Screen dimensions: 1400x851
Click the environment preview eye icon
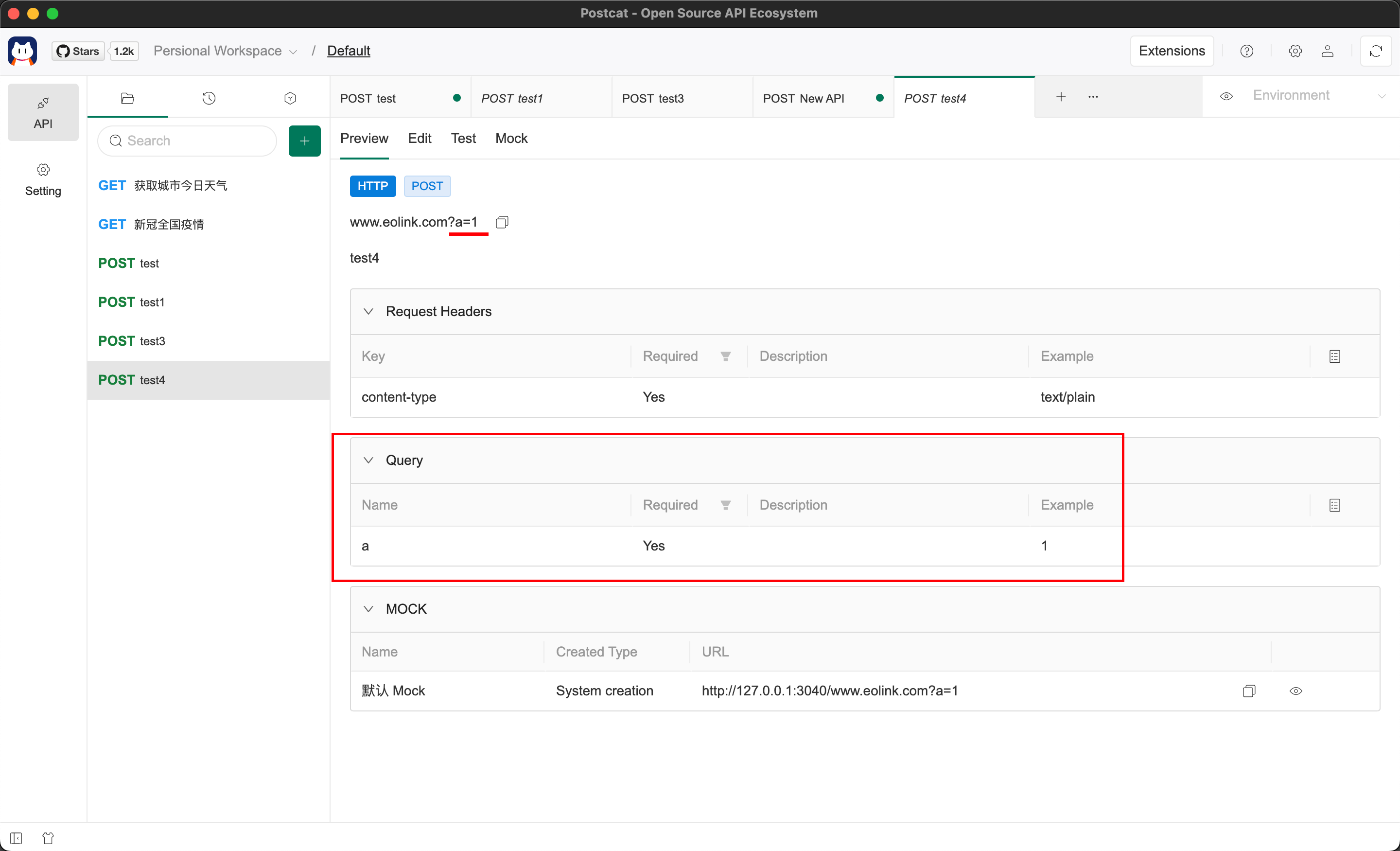(x=1226, y=96)
